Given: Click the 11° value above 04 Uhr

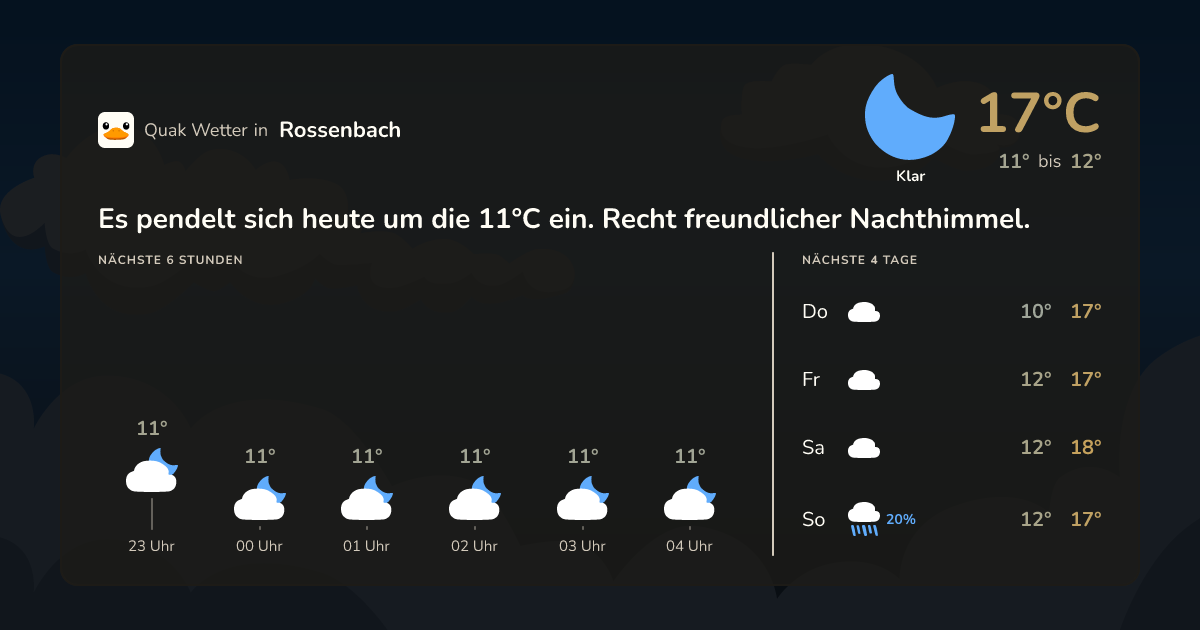Looking at the screenshot, I should [x=690, y=457].
